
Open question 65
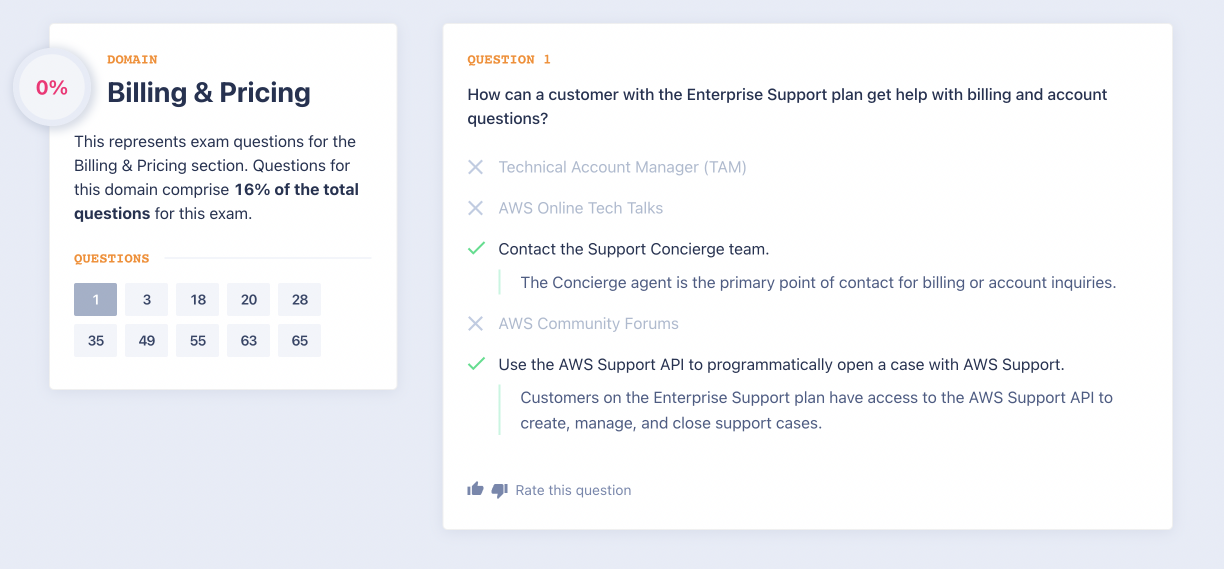[x=300, y=341]
